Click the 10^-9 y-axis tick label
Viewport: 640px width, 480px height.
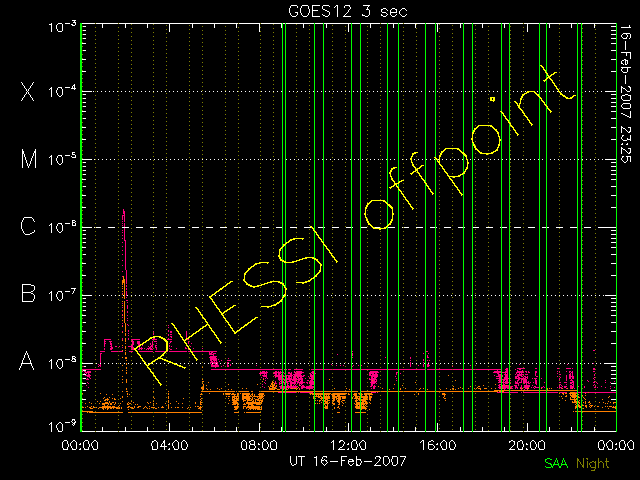(62, 427)
